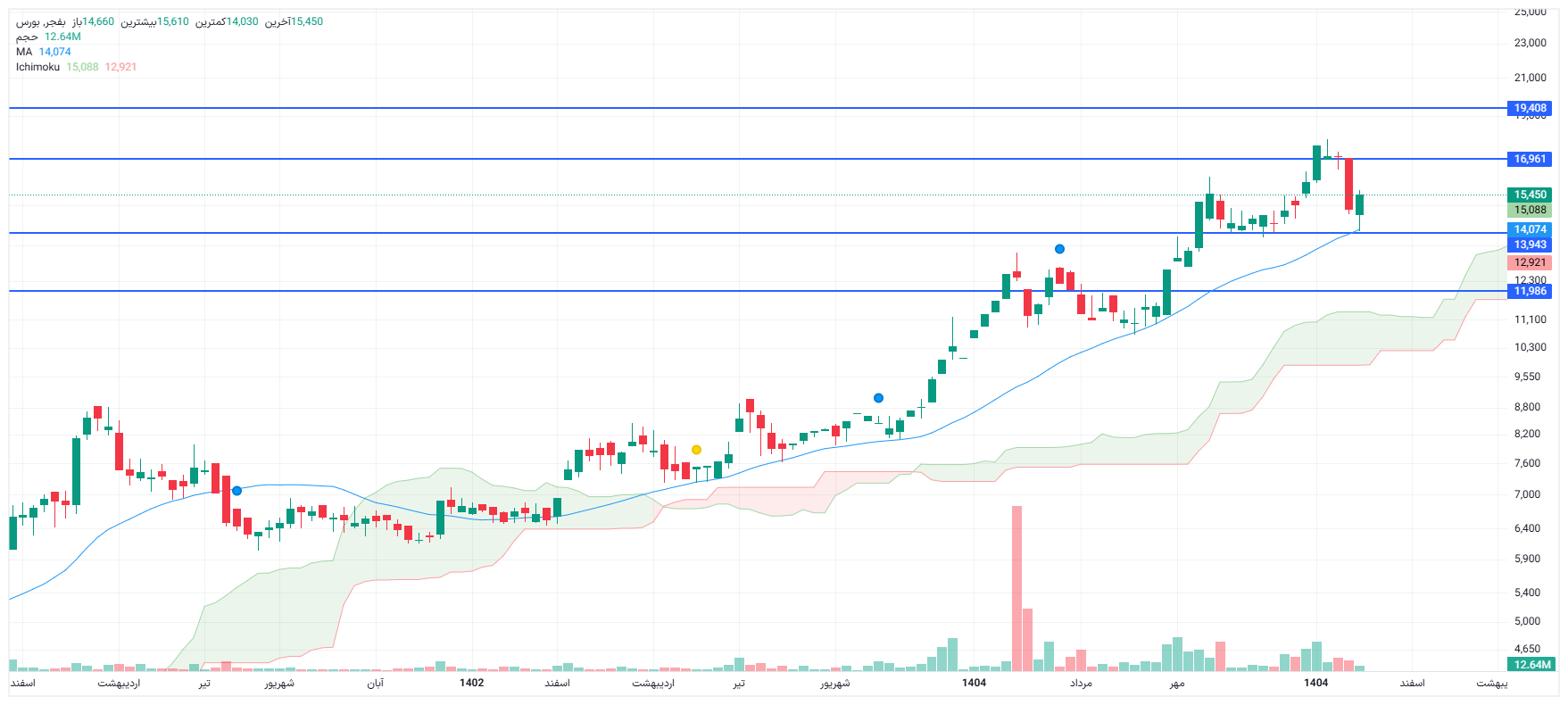Click the 12.64M volume value tag
This screenshot has height=705, width=1568.
pos(1531,665)
